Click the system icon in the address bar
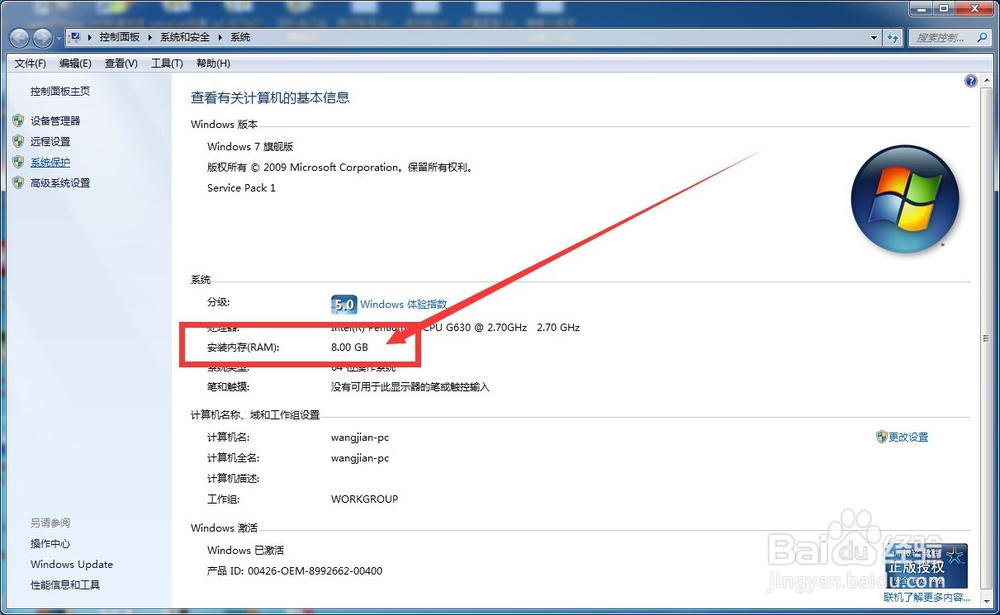Viewport: 1000px width, 615px height. [76, 37]
